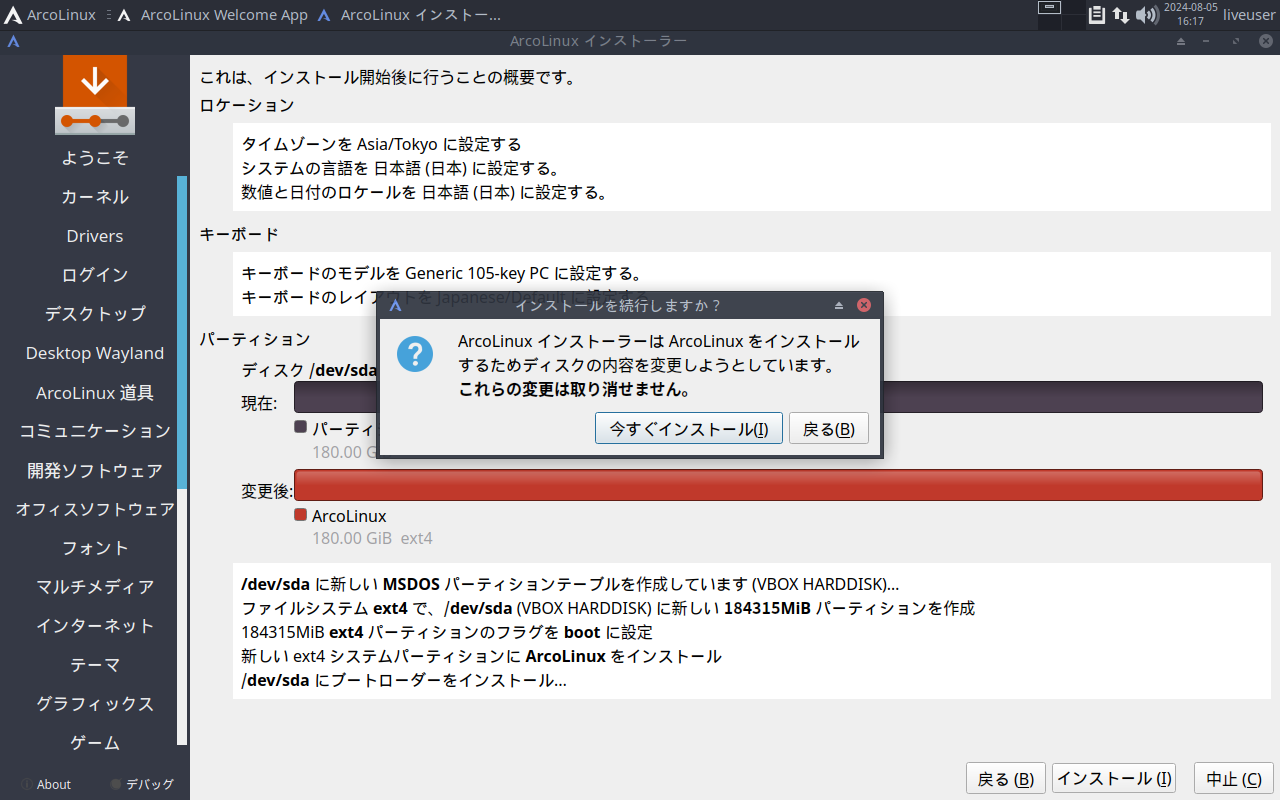
Task: Click the 戻る (B) button at the window bottom
Action: point(1006,779)
